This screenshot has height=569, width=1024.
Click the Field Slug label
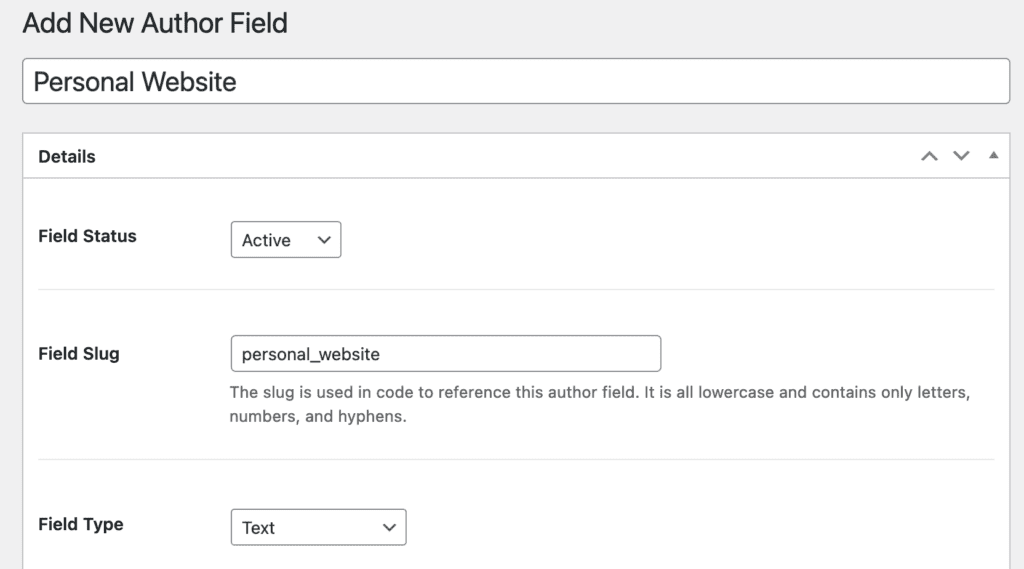[78, 353]
